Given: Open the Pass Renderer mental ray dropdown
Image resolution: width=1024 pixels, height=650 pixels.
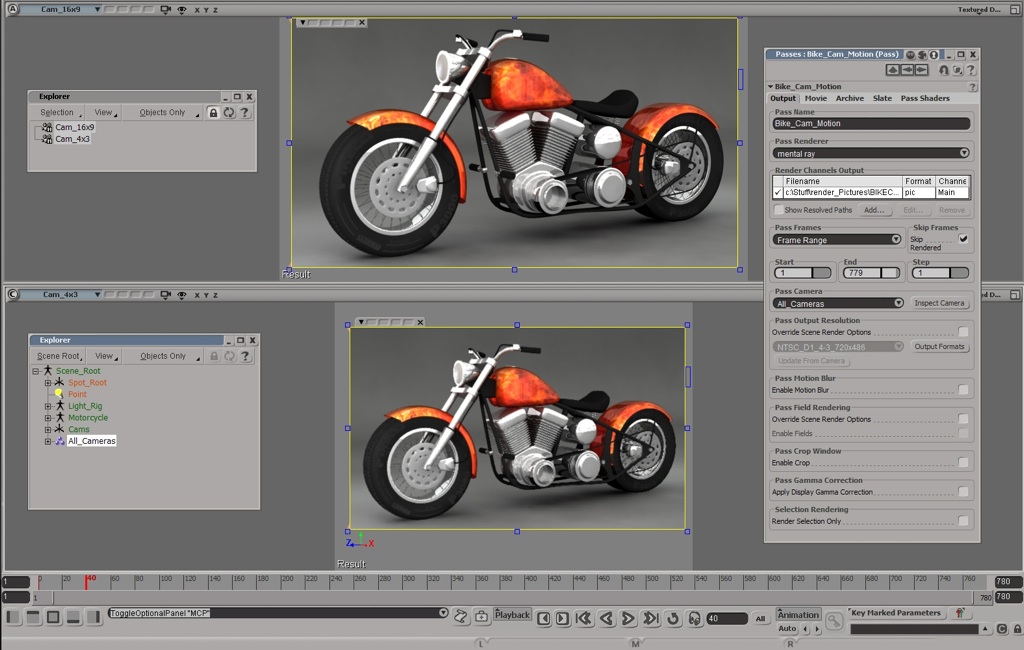Looking at the screenshot, I should (x=871, y=154).
